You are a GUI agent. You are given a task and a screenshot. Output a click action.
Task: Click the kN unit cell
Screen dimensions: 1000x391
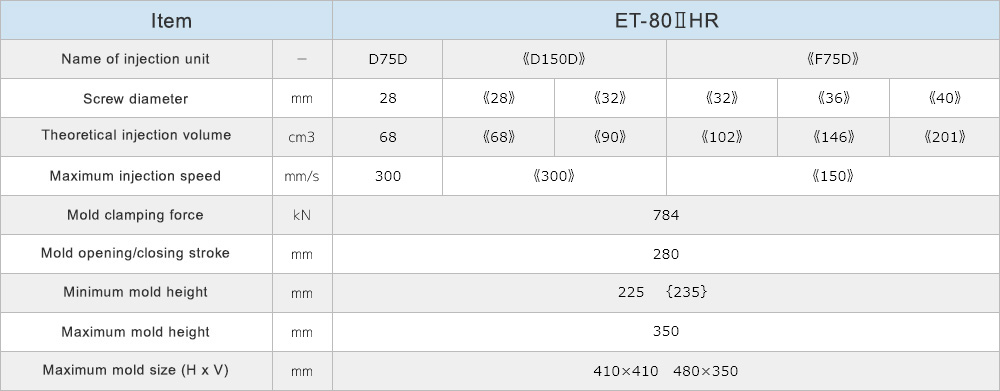[302, 215]
